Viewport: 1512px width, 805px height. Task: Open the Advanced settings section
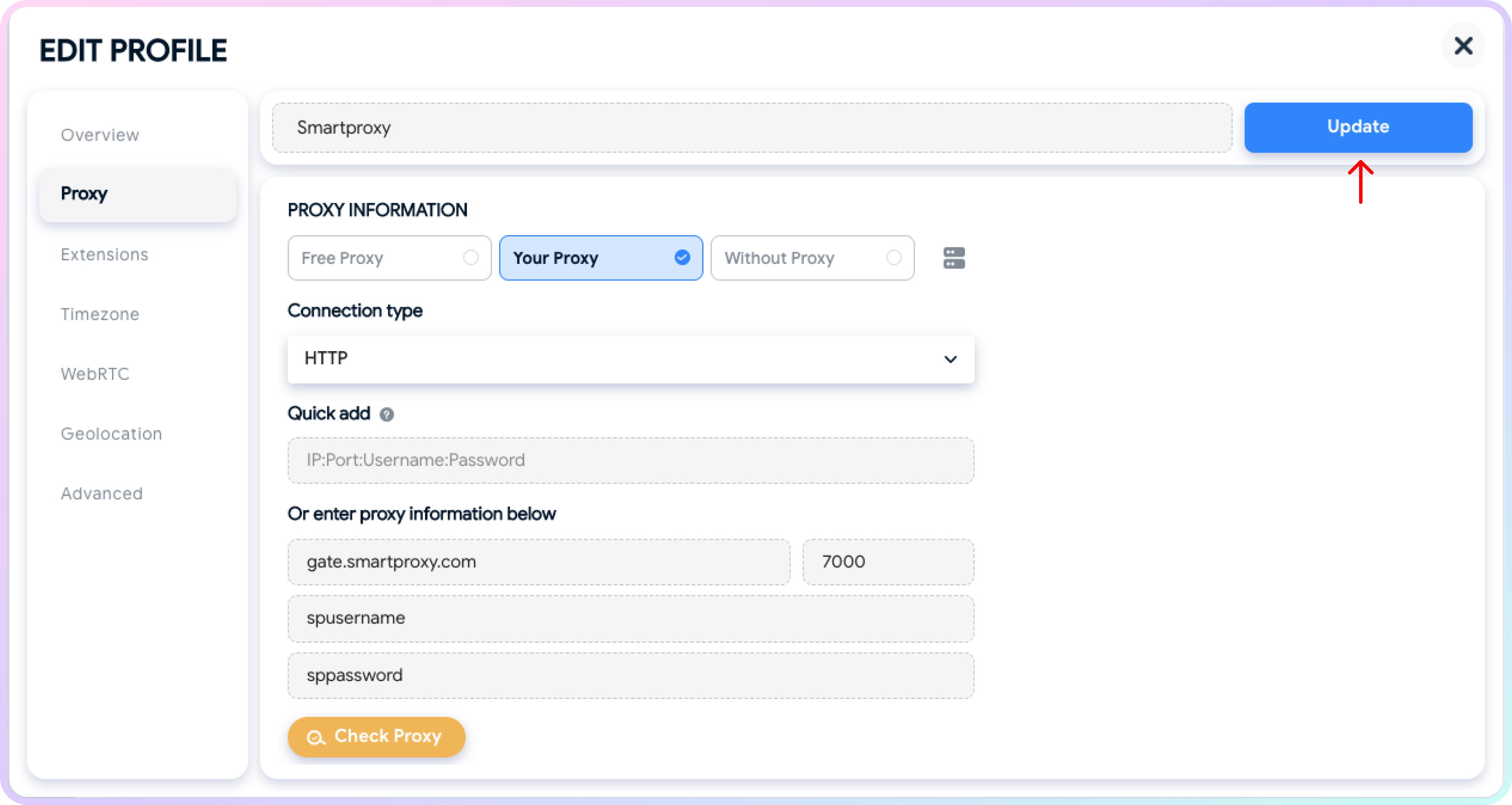[100, 493]
